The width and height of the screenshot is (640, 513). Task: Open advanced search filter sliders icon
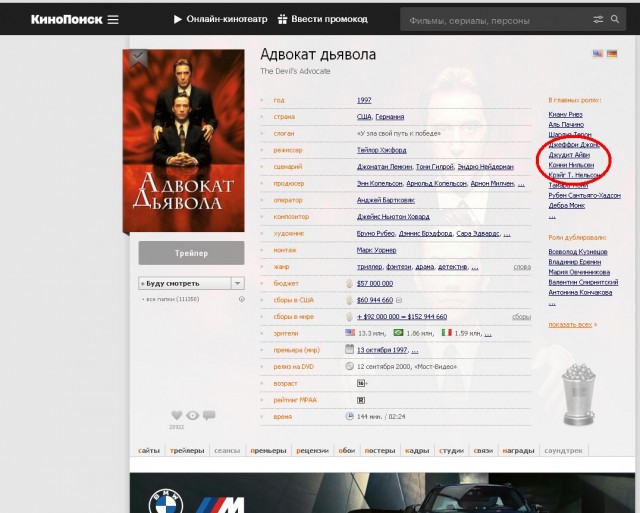click(x=598, y=19)
